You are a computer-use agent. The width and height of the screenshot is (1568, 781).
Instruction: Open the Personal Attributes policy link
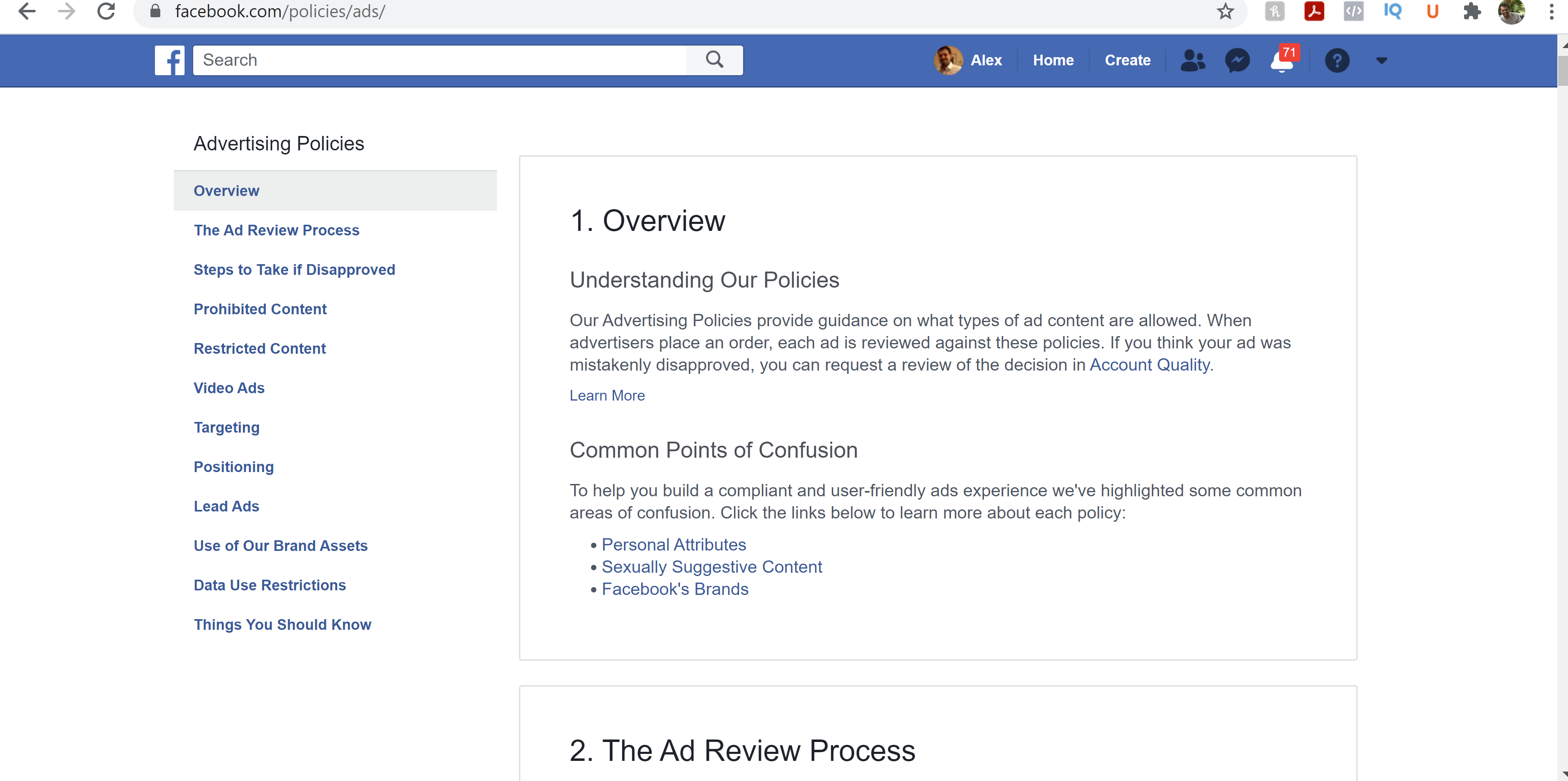(x=674, y=544)
